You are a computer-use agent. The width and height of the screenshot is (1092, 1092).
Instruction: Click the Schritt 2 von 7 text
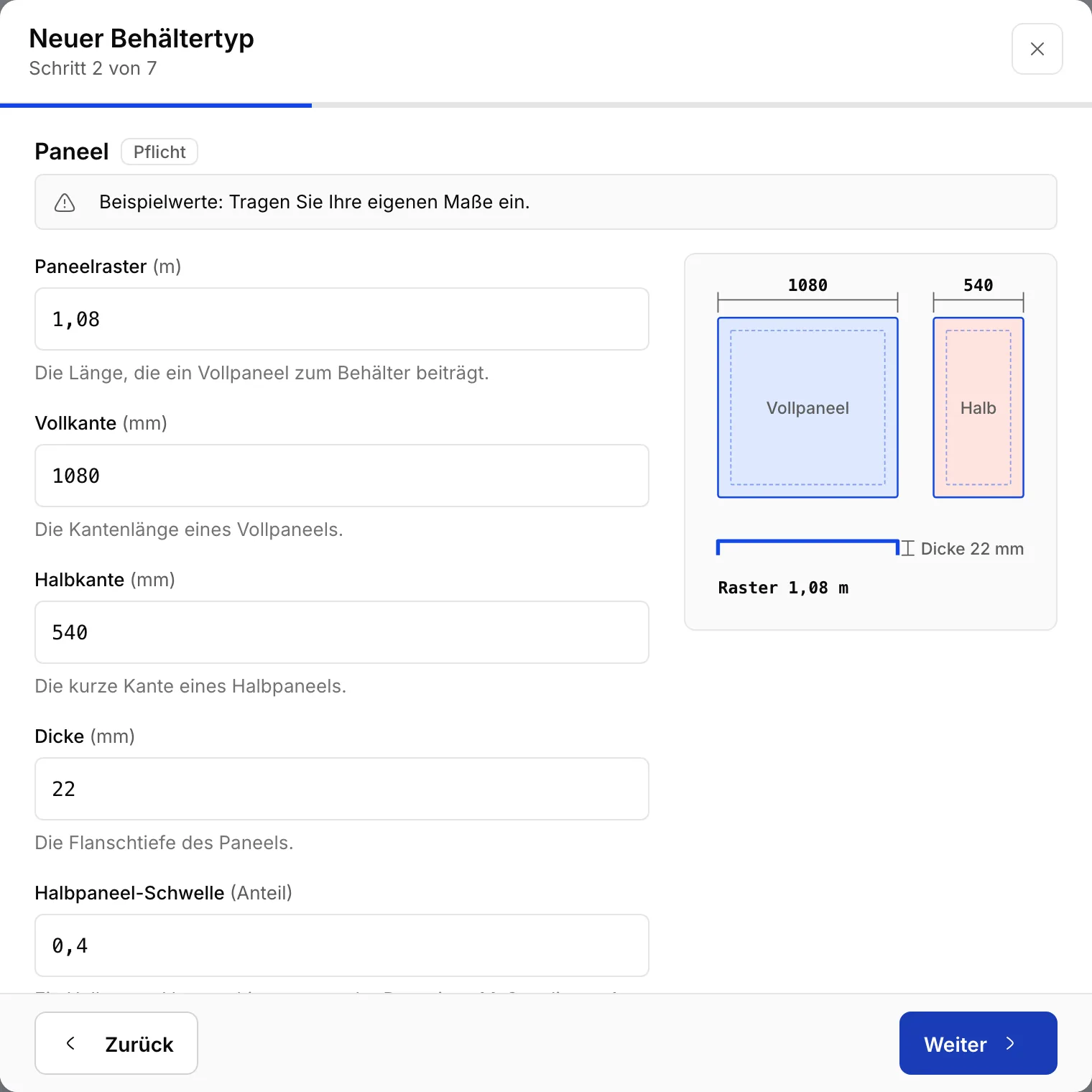tap(93, 68)
